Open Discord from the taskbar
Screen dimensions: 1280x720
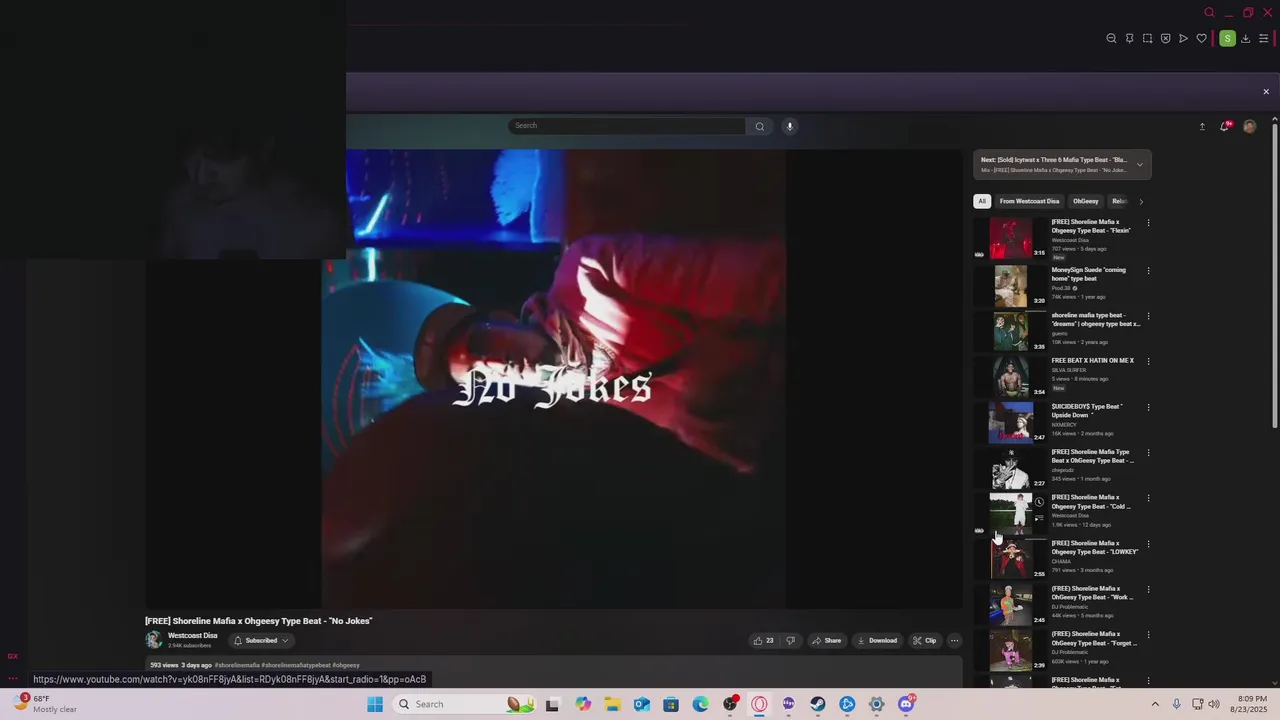906,704
